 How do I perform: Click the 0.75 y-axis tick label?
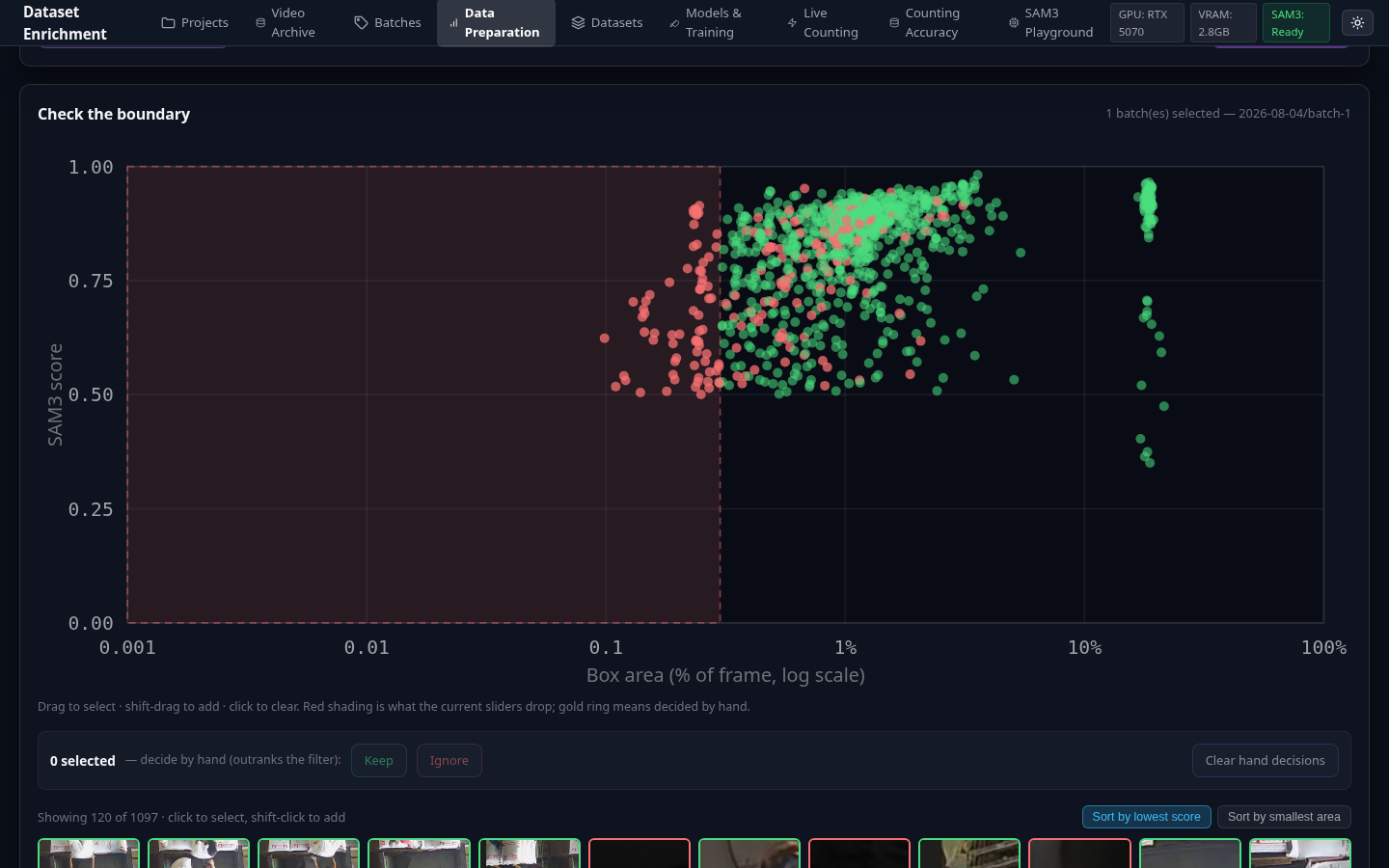point(91,281)
